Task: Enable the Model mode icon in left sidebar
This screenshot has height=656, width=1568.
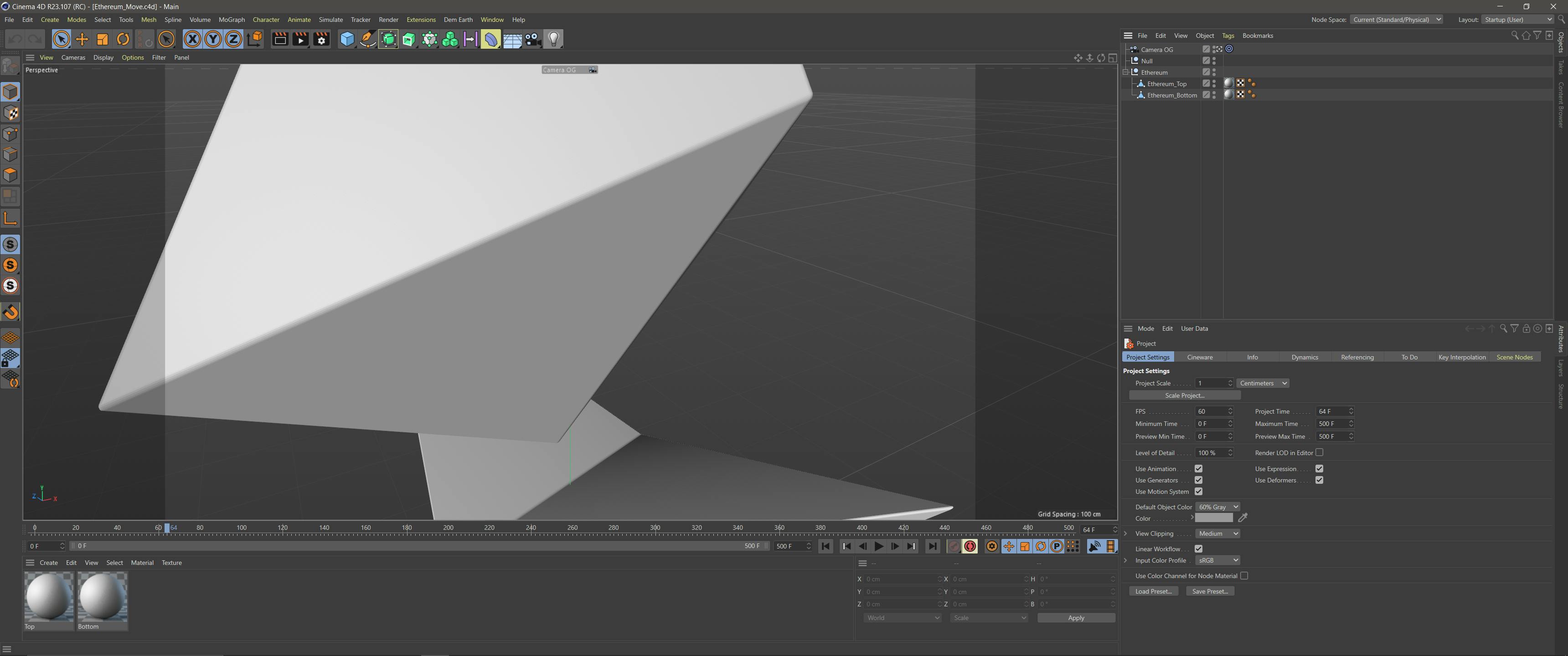Action: (10, 92)
